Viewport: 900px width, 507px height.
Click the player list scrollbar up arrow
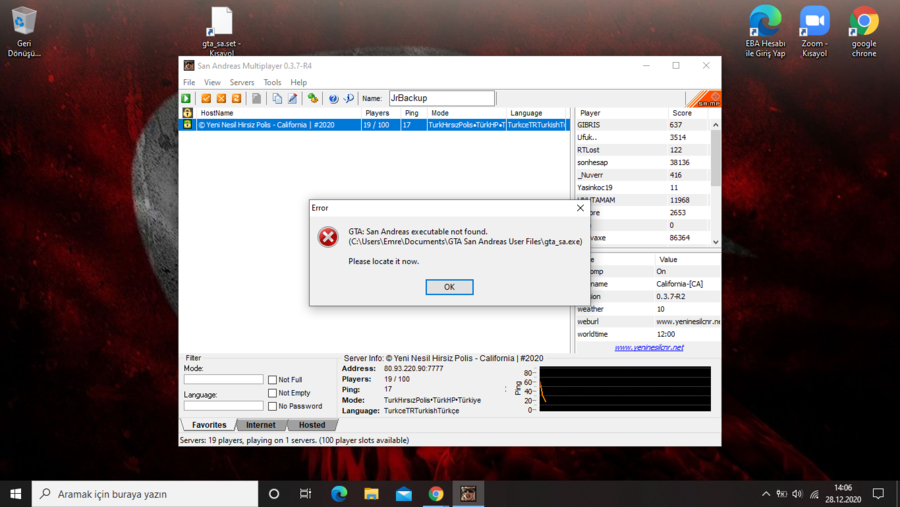click(x=715, y=125)
